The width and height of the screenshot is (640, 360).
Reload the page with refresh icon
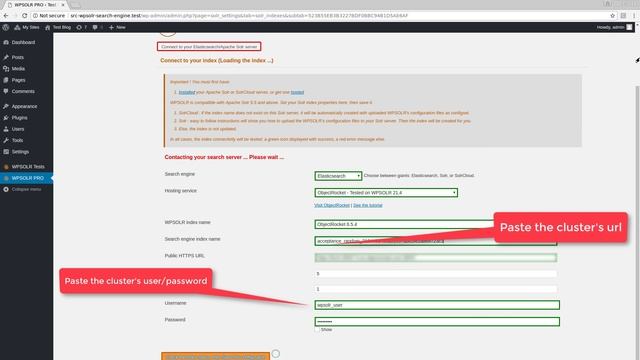point(24,16)
